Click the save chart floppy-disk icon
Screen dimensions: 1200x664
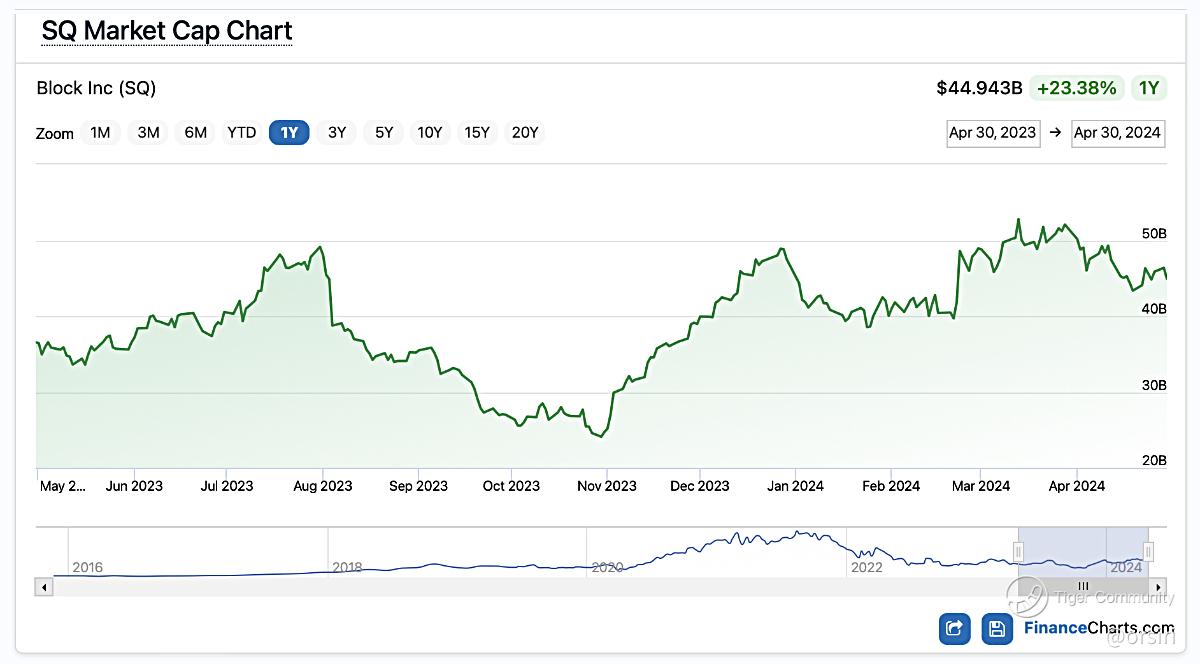coord(997,628)
